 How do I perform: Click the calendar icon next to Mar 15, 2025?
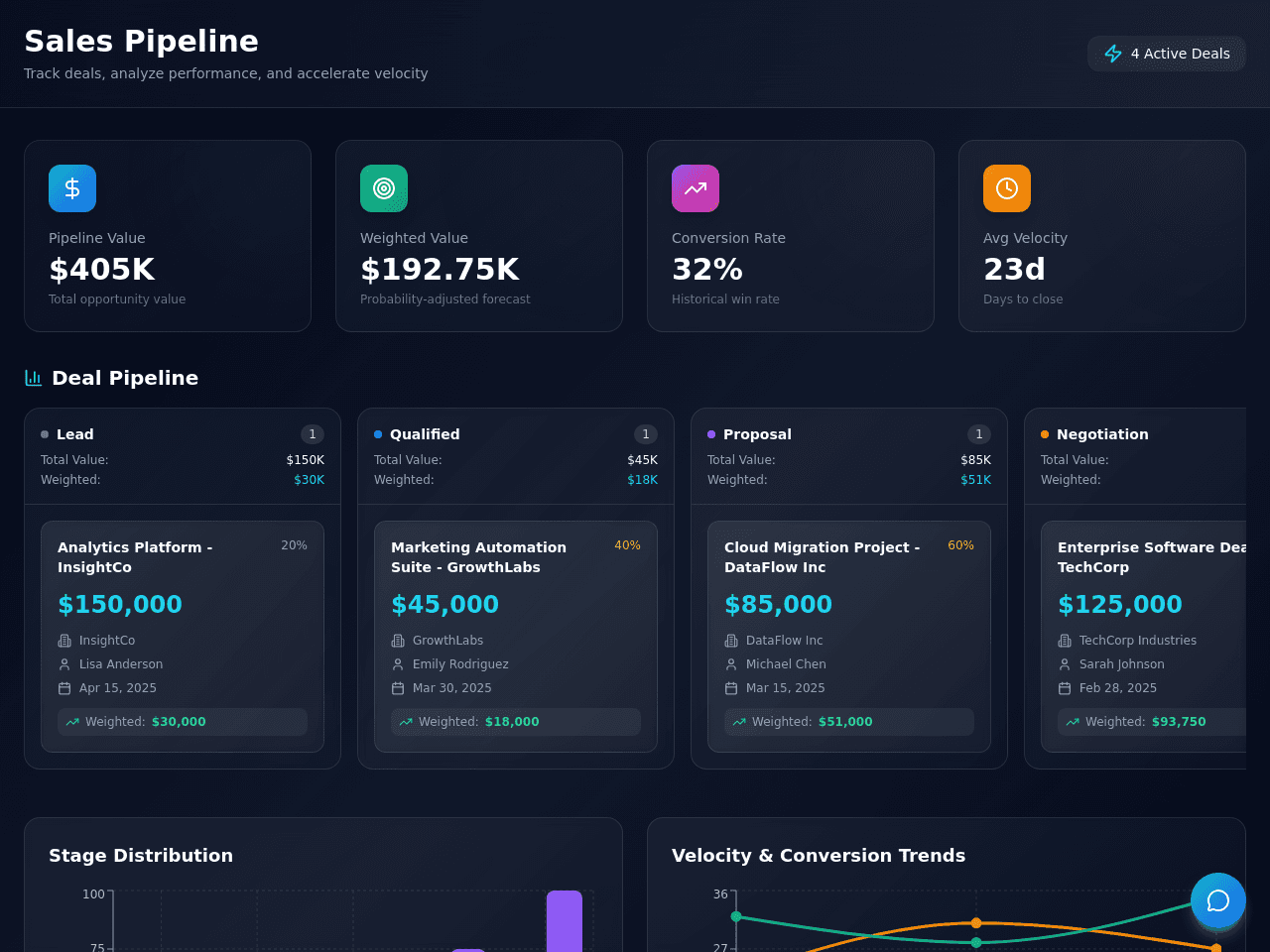tap(731, 688)
